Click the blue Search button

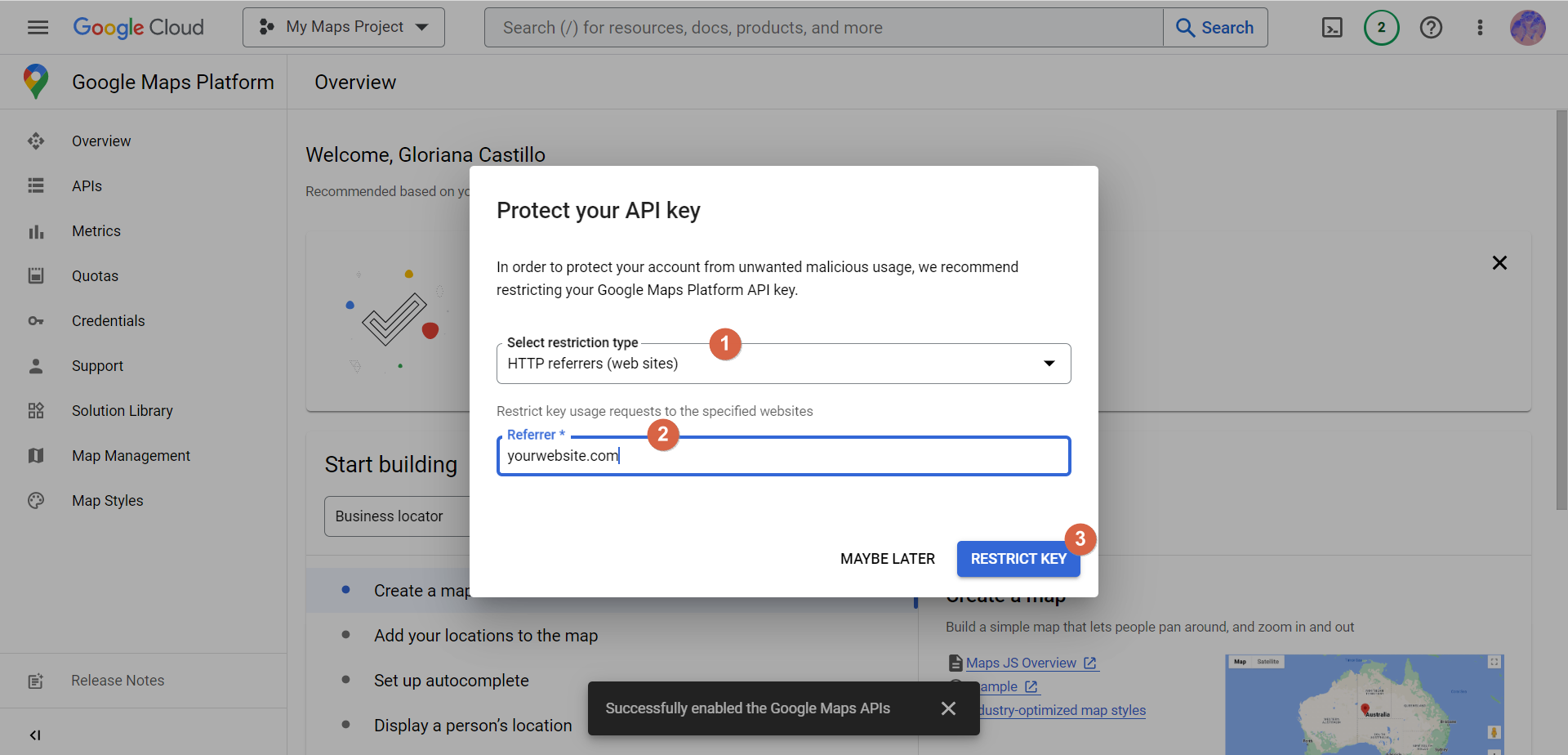[1215, 28]
